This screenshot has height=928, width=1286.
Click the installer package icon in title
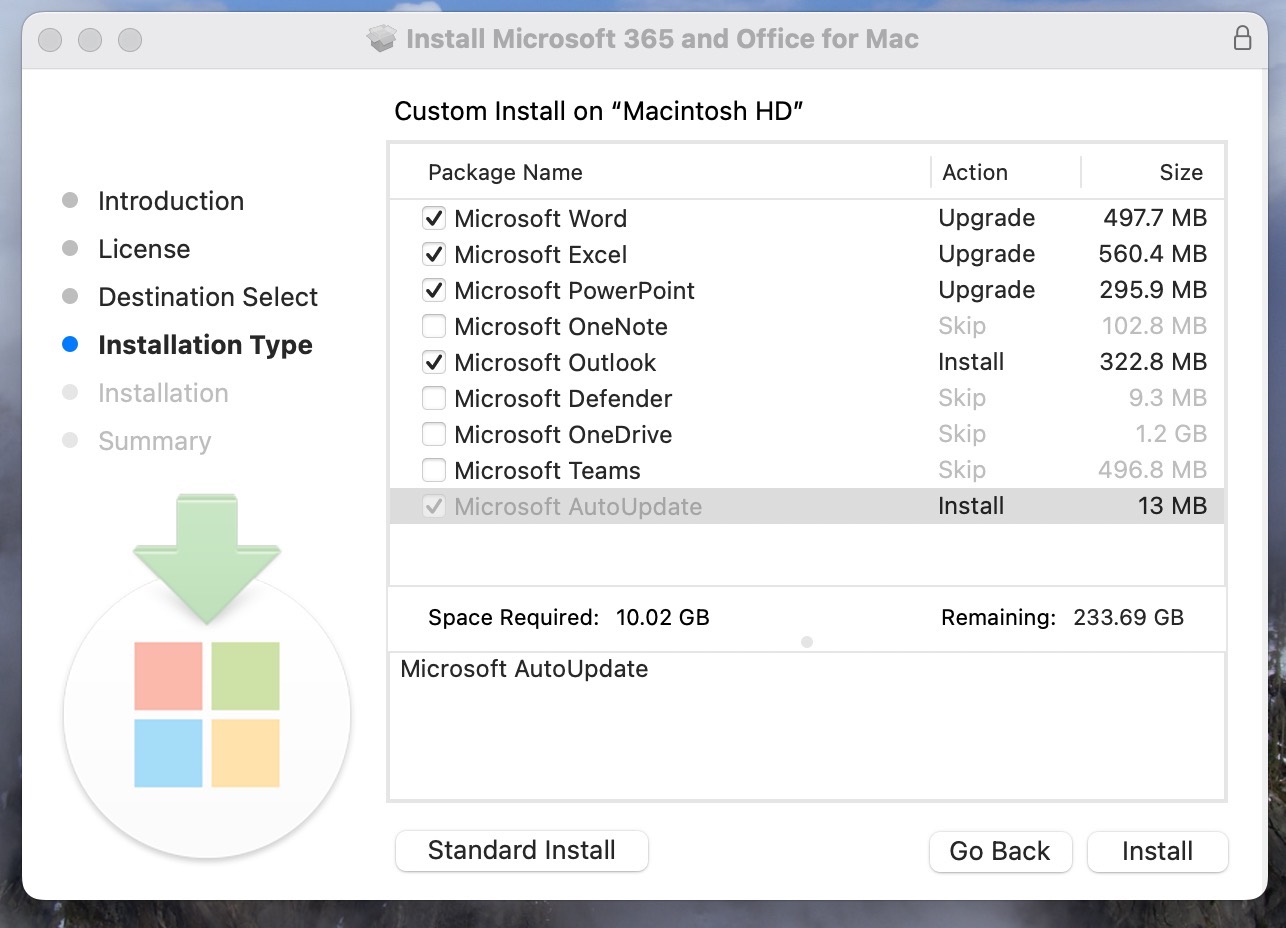click(x=382, y=40)
